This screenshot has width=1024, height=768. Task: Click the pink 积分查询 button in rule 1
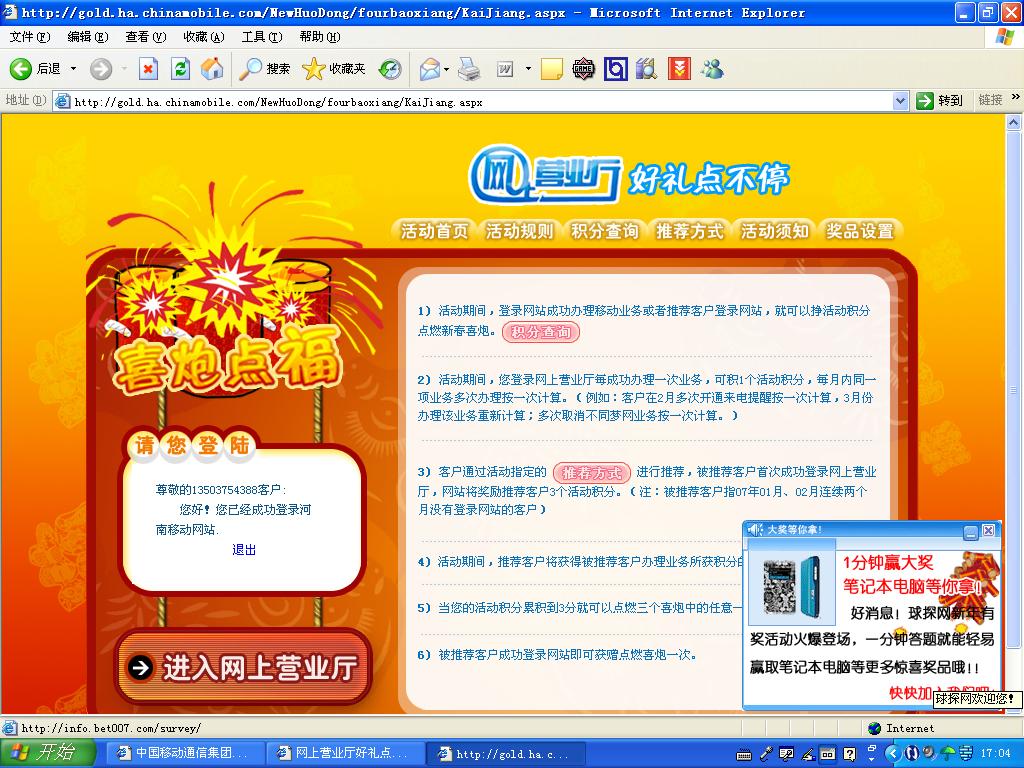541,332
